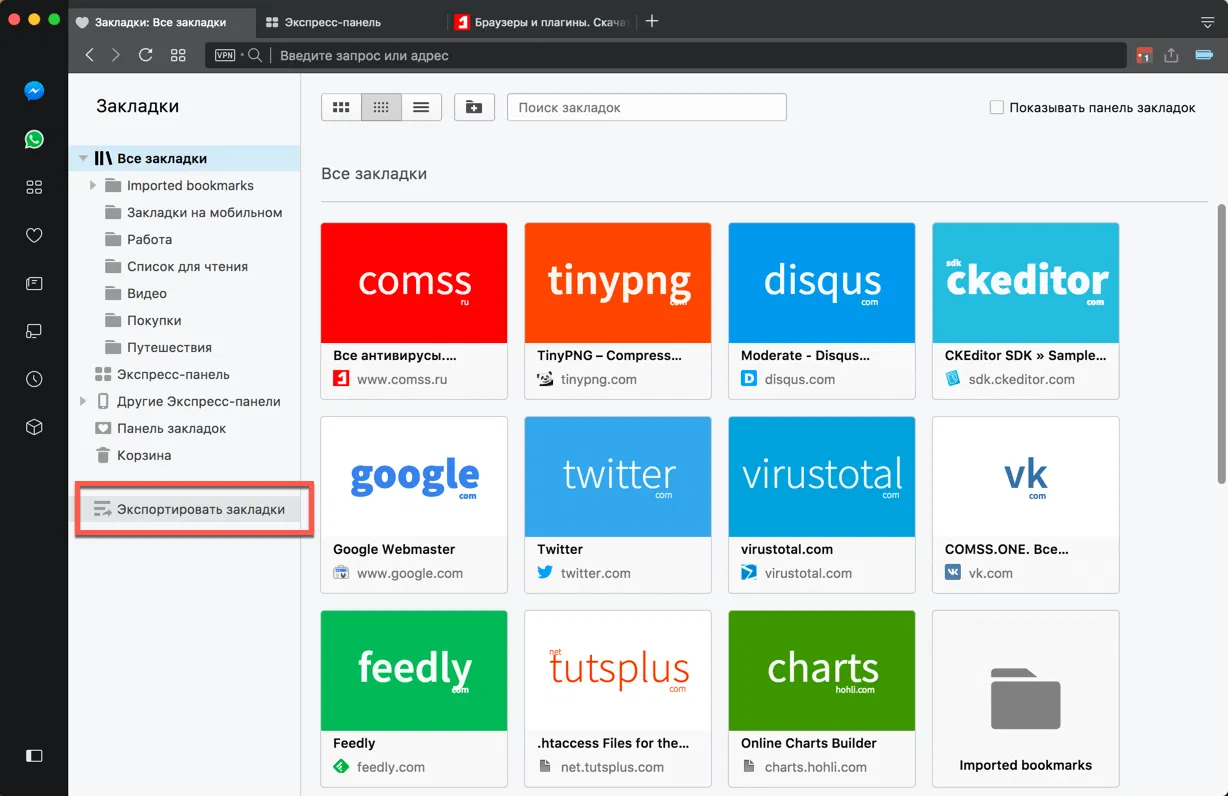Click the VPN badge in address bar
This screenshot has width=1228, height=796.
pyautogui.click(x=225, y=55)
